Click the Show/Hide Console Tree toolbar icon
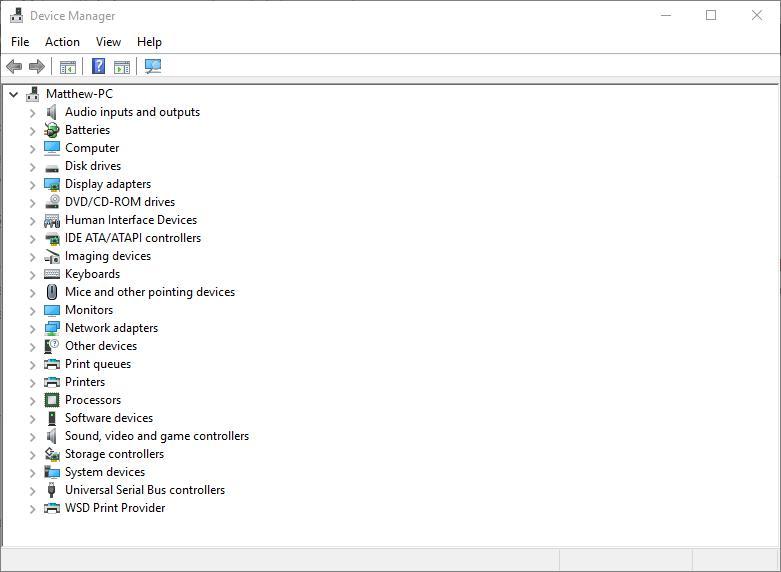Image resolution: width=781 pixels, height=572 pixels. coord(68,67)
